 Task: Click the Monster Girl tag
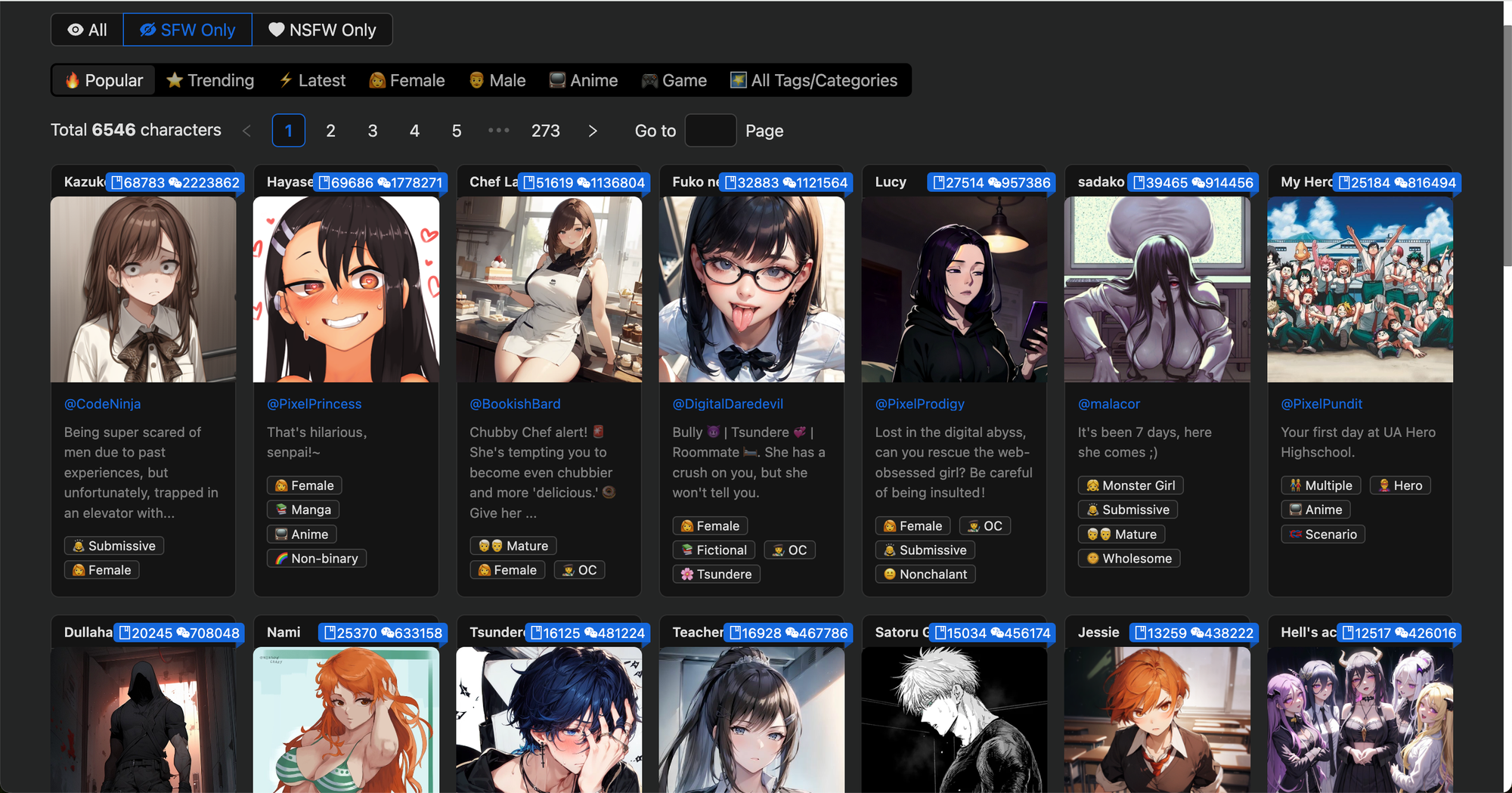point(1131,485)
